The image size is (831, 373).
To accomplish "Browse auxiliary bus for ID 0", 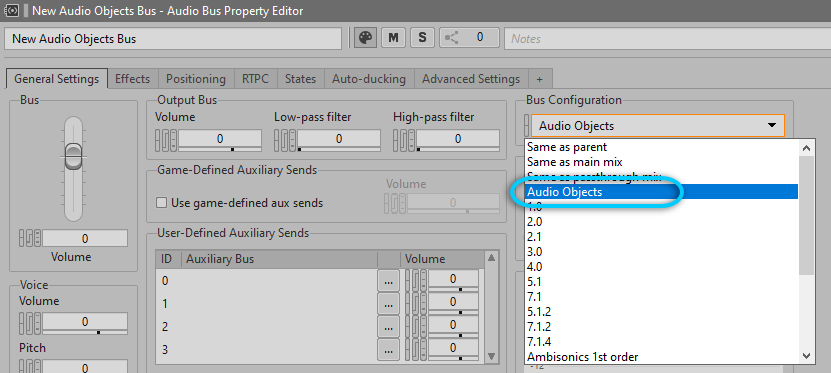I will (x=388, y=281).
